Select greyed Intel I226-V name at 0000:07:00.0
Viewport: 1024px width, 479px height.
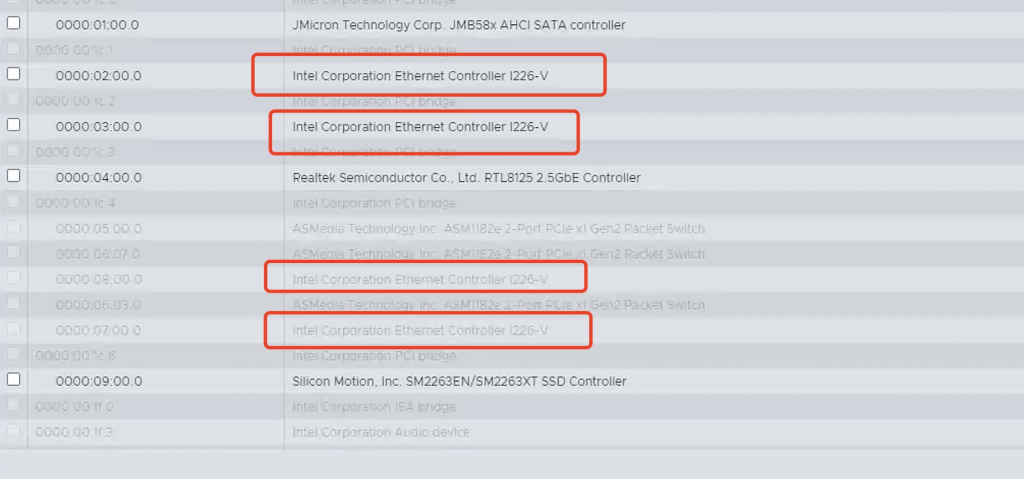[x=420, y=330]
